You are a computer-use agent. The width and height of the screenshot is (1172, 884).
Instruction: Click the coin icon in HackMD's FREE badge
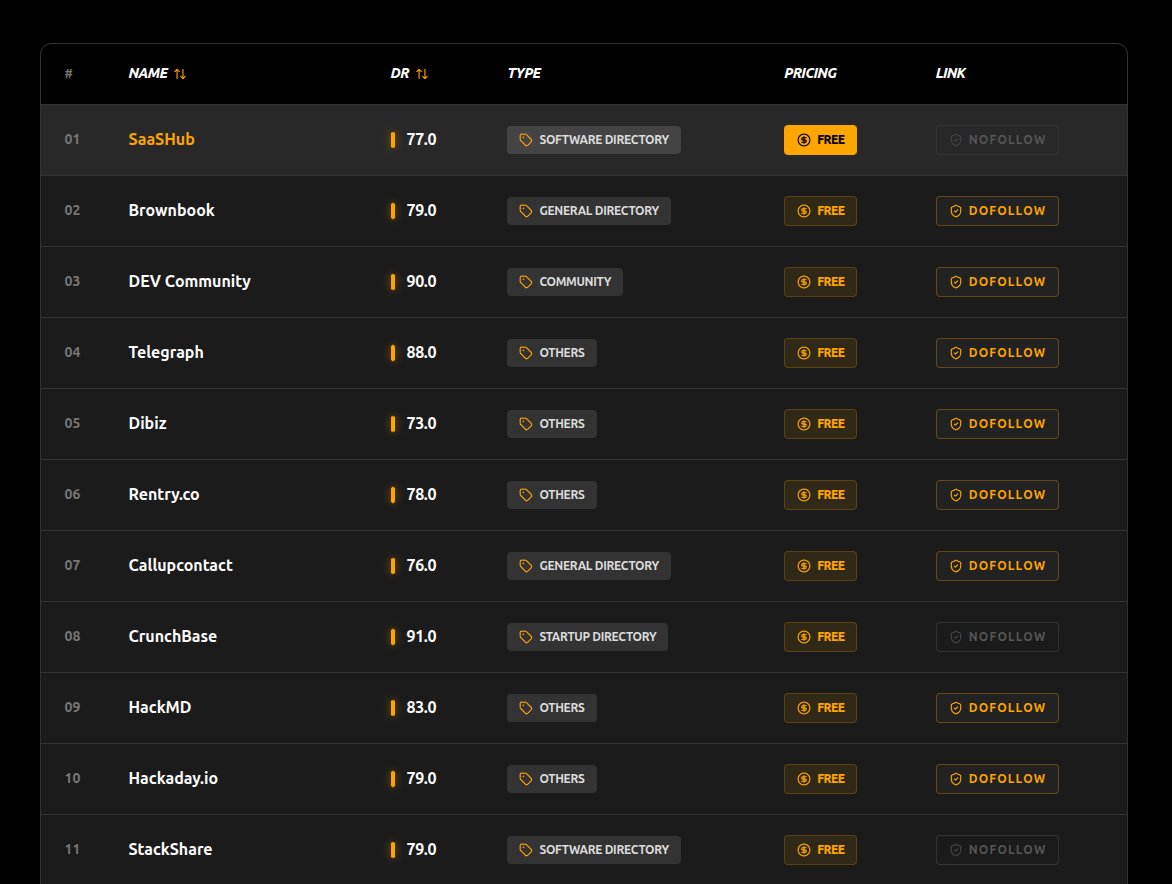point(804,708)
